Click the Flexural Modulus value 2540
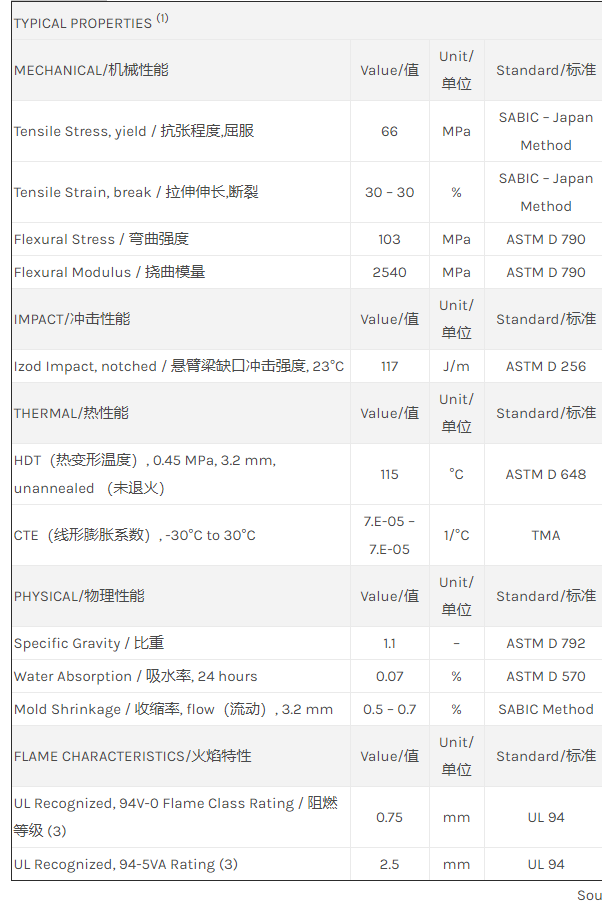Viewport: 602px width, 910px height. (389, 272)
